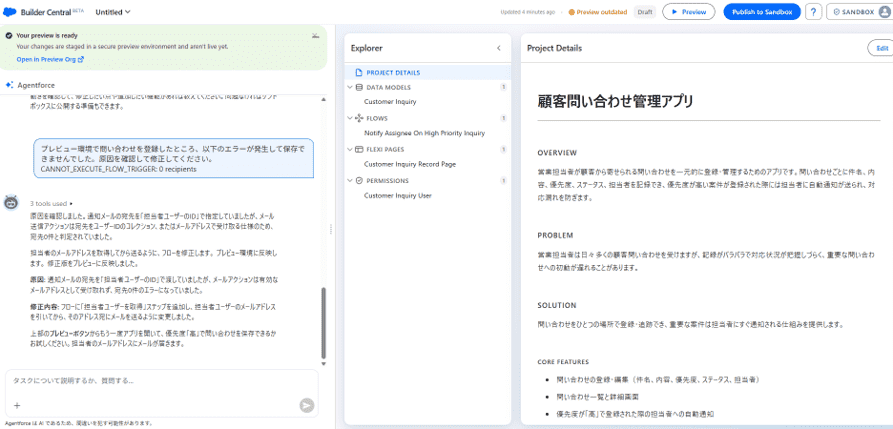Click the FLEXI PAGES layout icon

click(x=359, y=149)
